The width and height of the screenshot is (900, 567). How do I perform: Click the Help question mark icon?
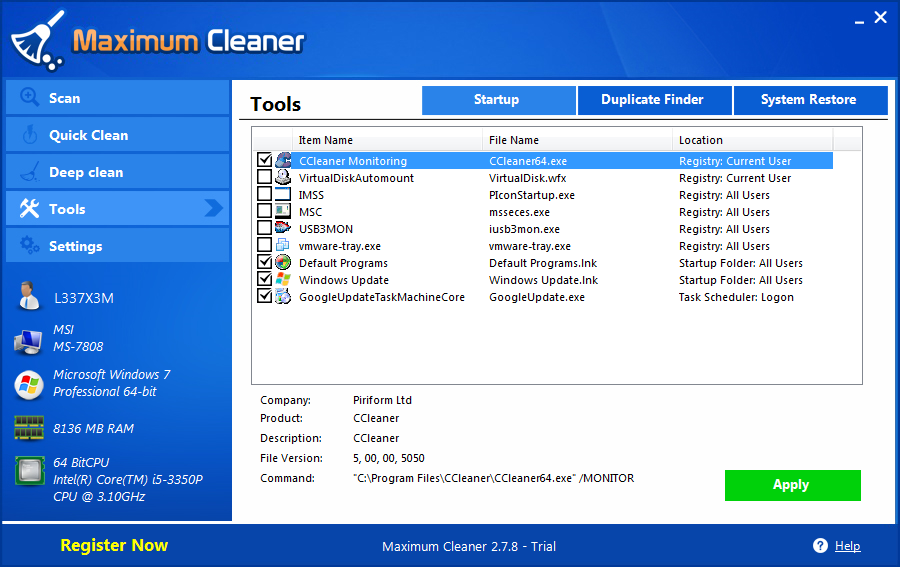[820, 545]
